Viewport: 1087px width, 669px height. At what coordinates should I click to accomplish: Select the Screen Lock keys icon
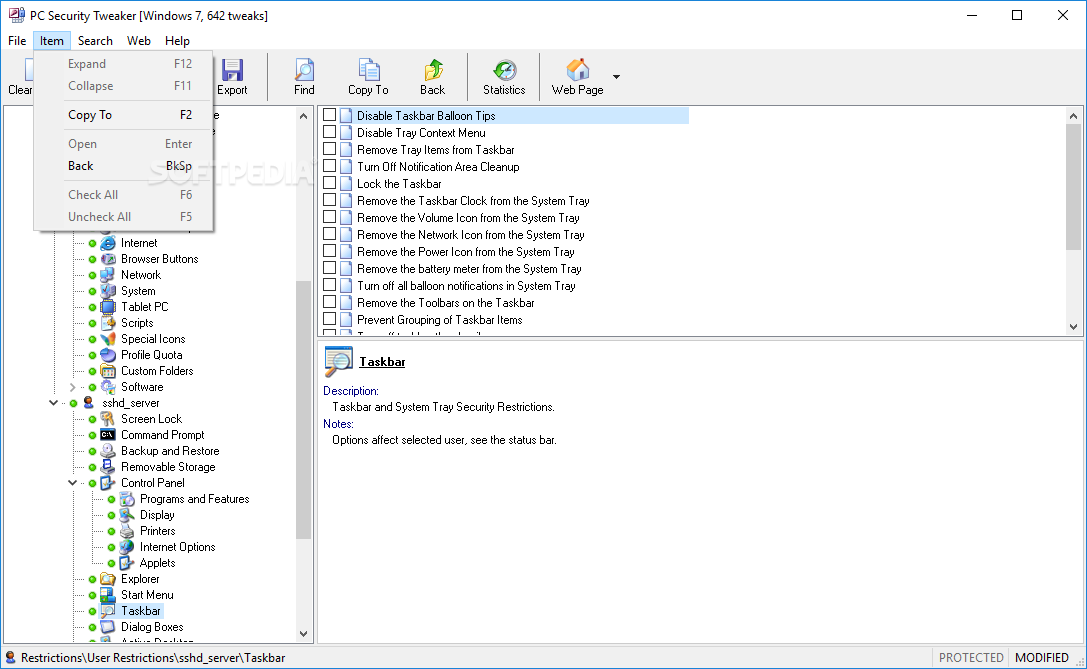[108, 419]
